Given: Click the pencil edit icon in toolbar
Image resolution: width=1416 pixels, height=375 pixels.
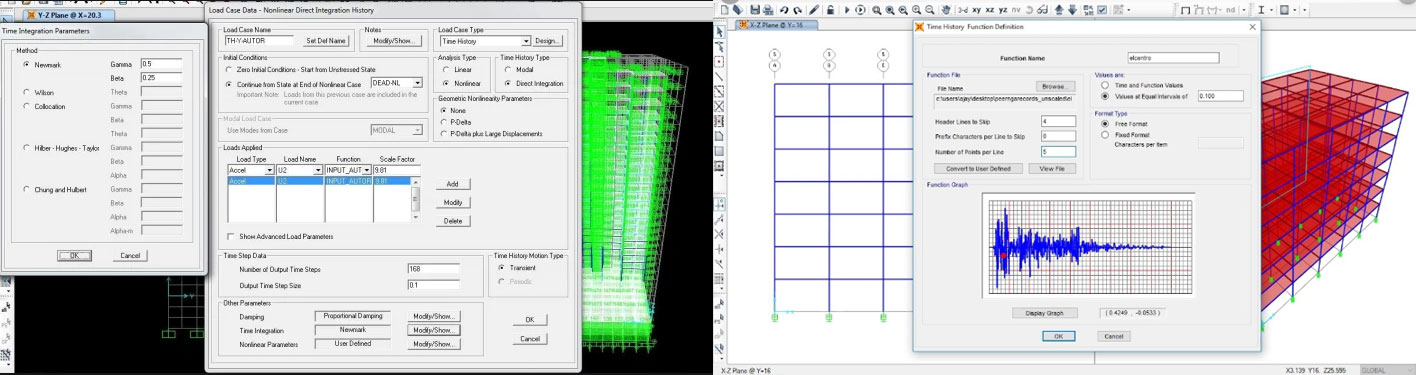Looking at the screenshot, I should click(x=815, y=9).
